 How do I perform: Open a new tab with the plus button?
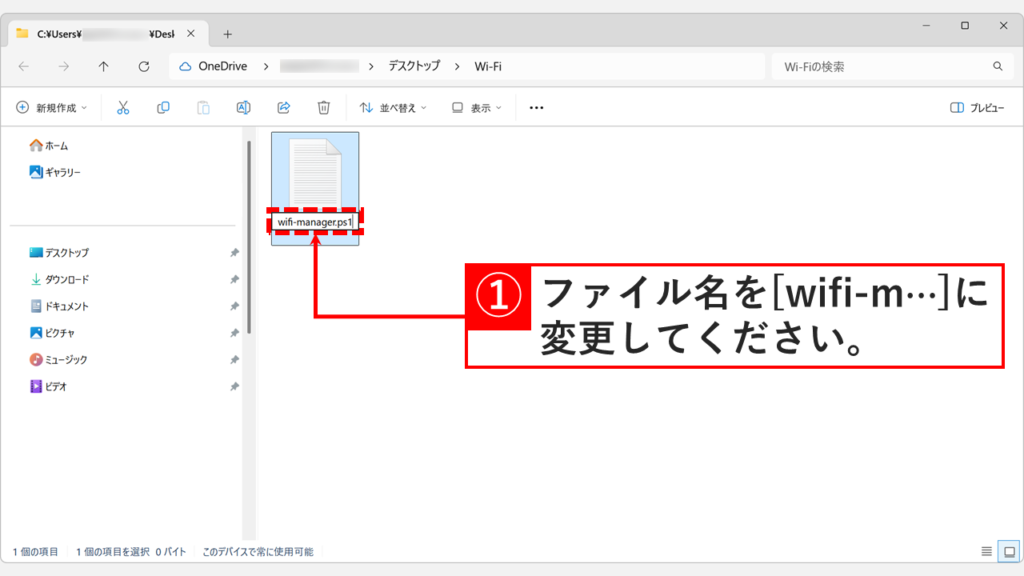tap(228, 32)
